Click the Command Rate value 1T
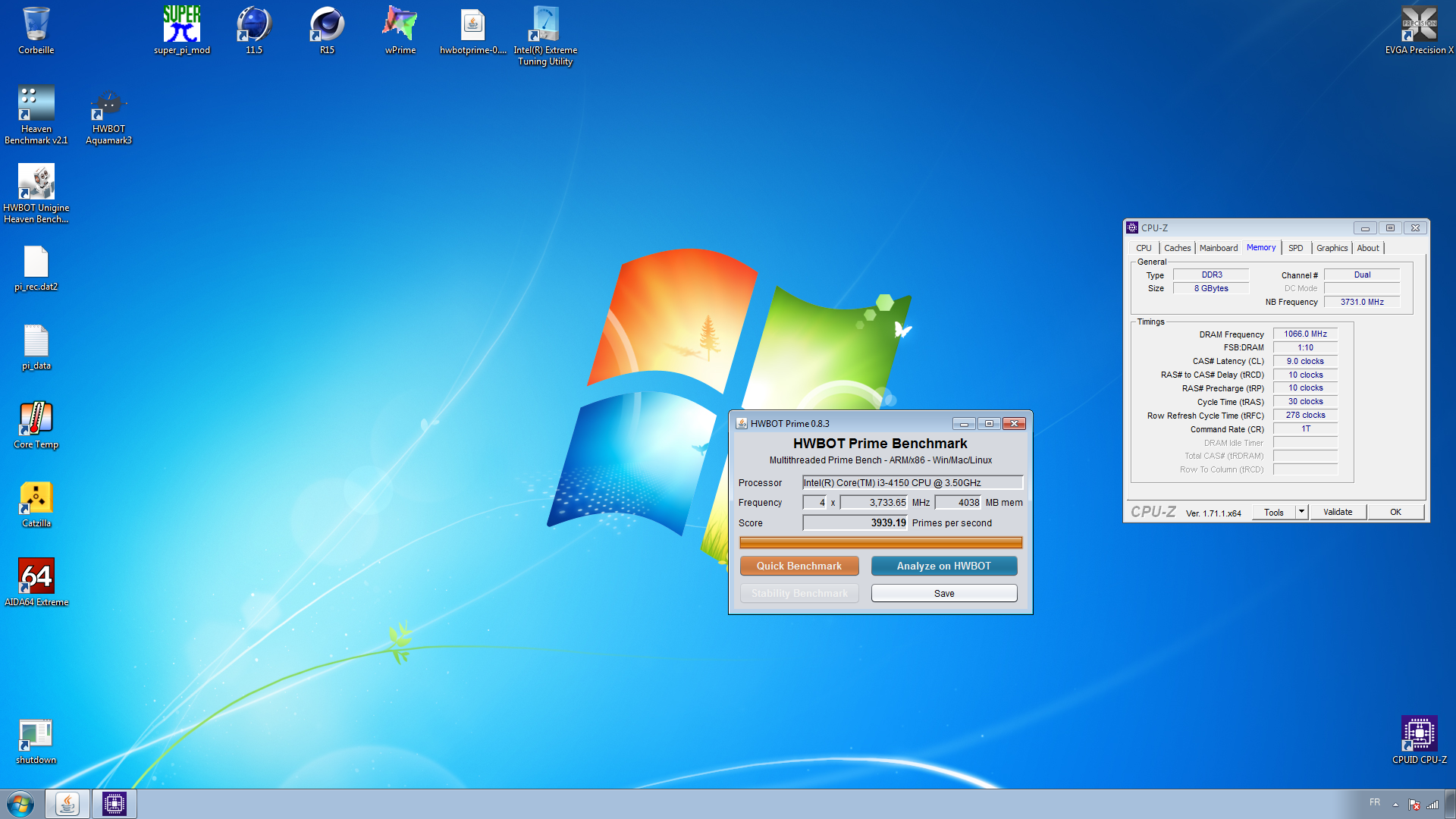 (x=1305, y=428)
